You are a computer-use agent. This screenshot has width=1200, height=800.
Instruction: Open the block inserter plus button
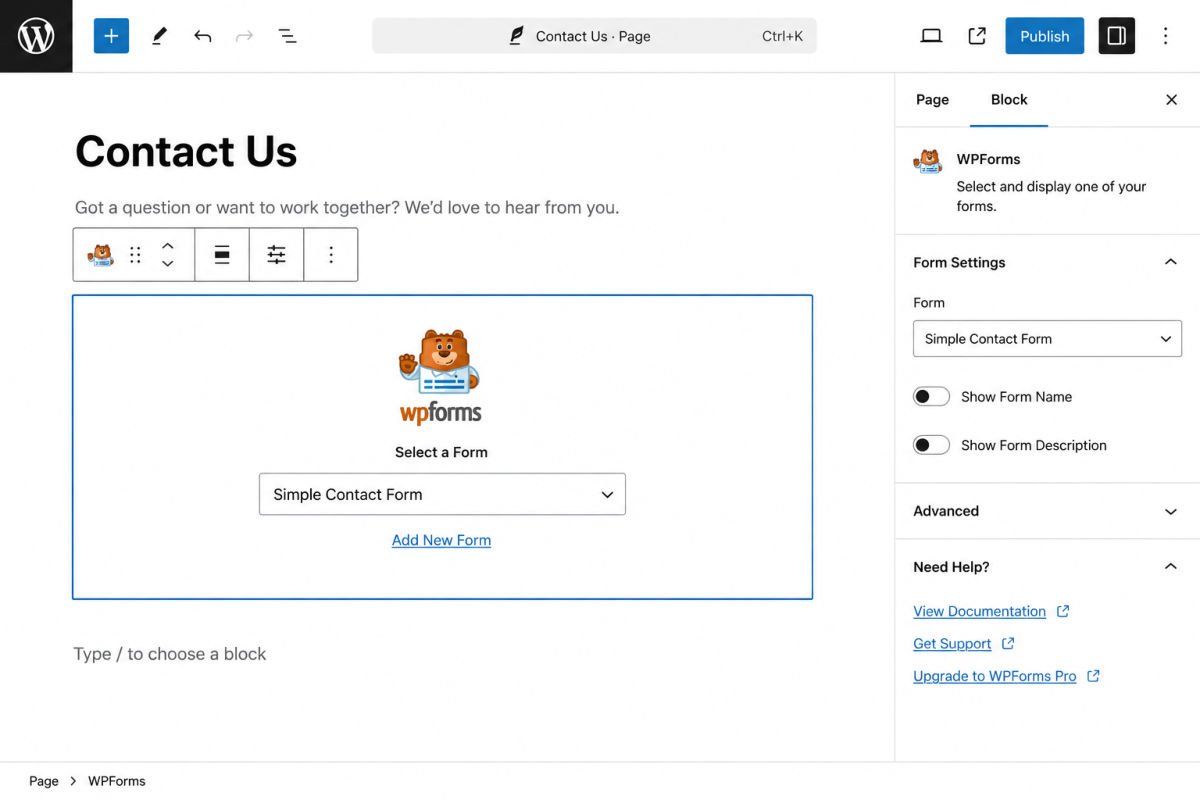[111, 36]
